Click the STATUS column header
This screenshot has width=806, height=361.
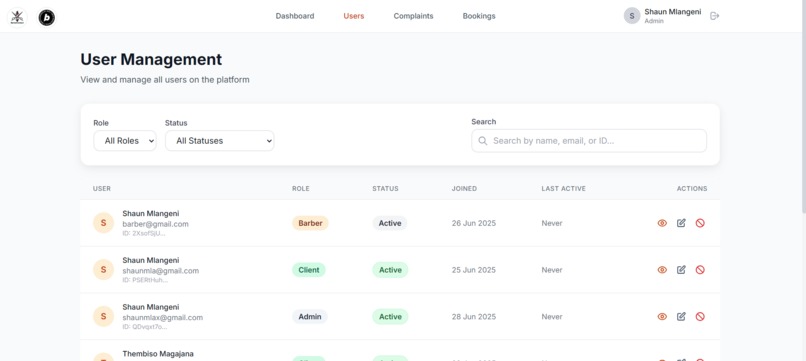pyautogui.click(x=386, y=189)
